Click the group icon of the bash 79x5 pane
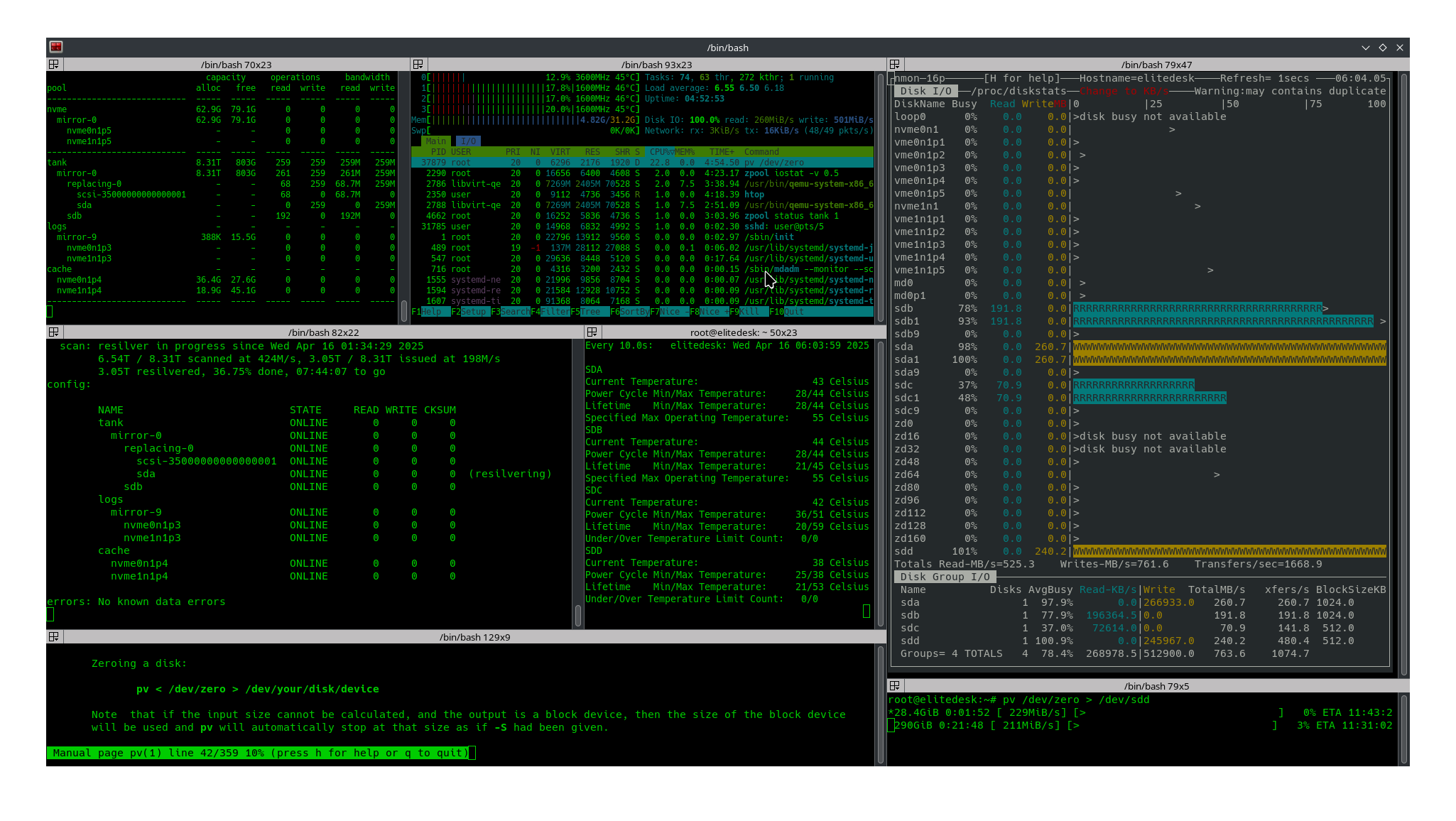 pyautogui.click(x=895, y=686)
